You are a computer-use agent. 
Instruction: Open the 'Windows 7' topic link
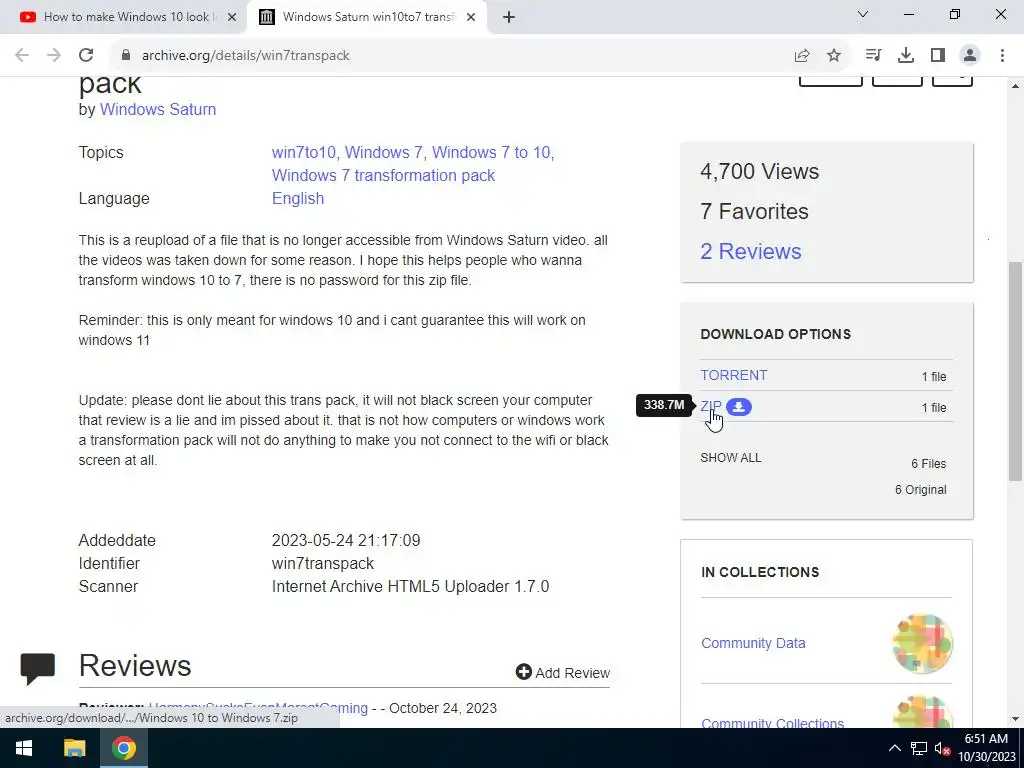click(x=383, y=152)
